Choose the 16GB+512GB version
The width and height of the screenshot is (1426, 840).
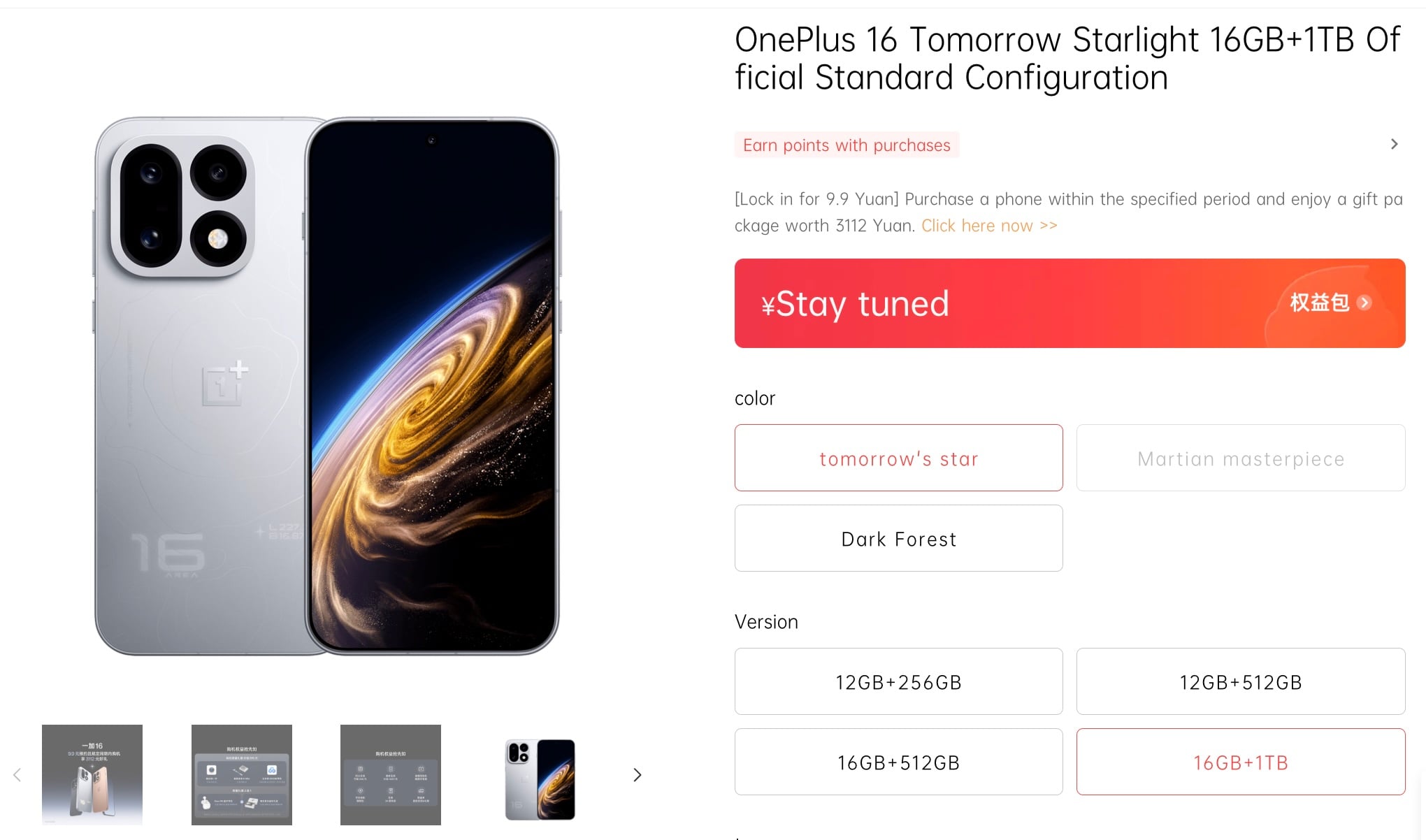pyautogui.click(x=898, y=762)
